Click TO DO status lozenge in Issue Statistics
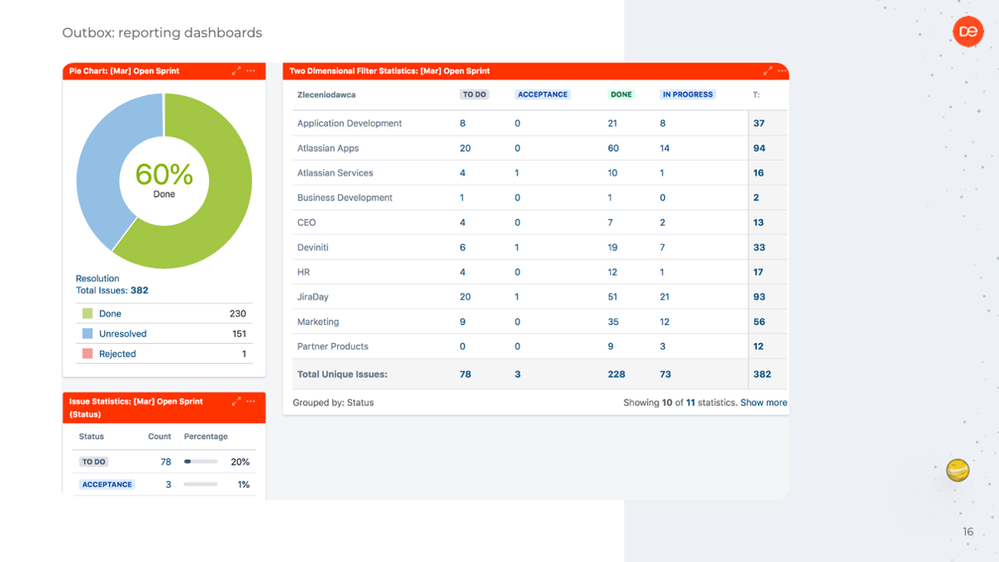 (94, 462)
